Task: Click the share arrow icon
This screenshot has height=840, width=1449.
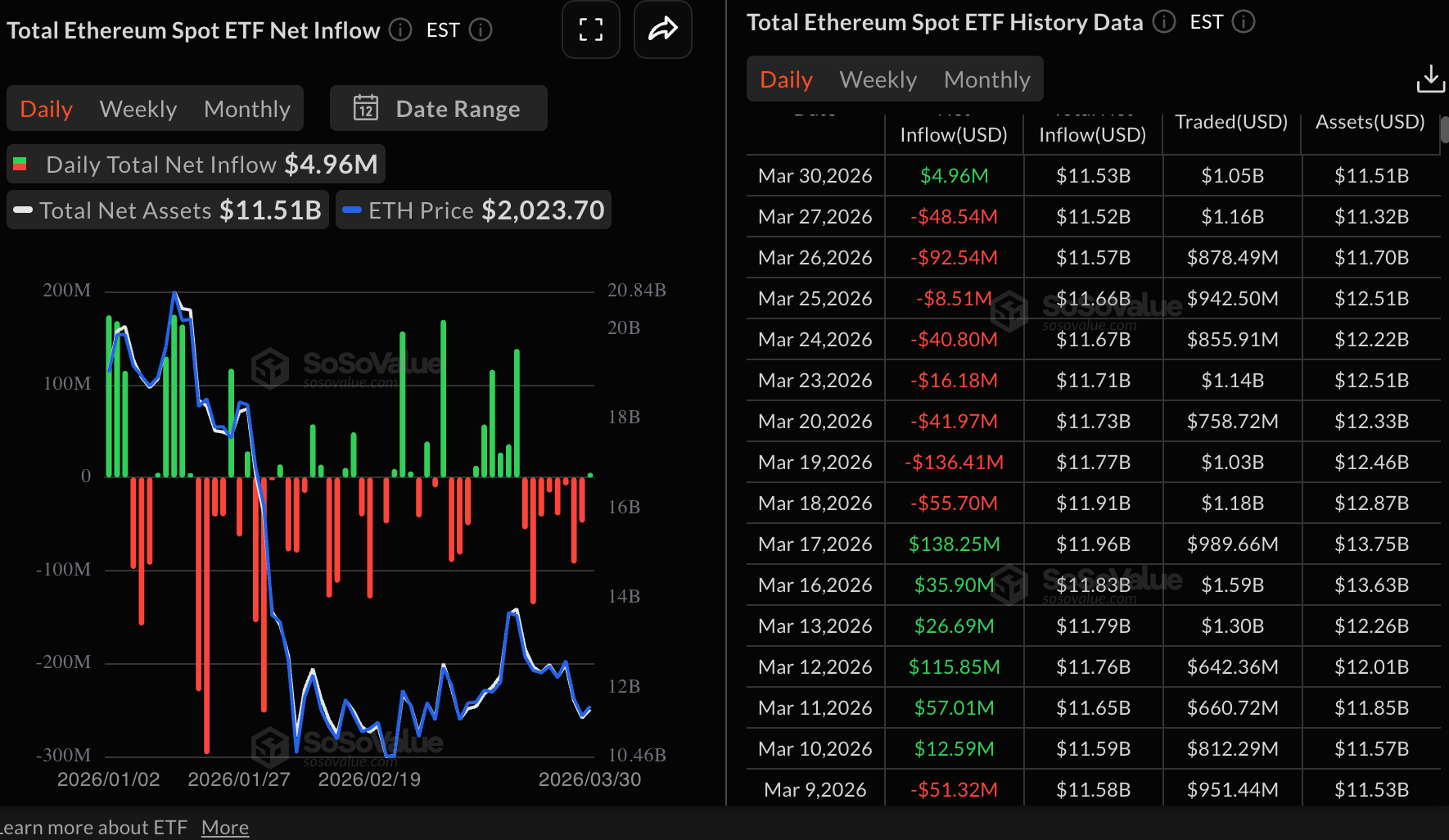Action: (x=662, y=30)
